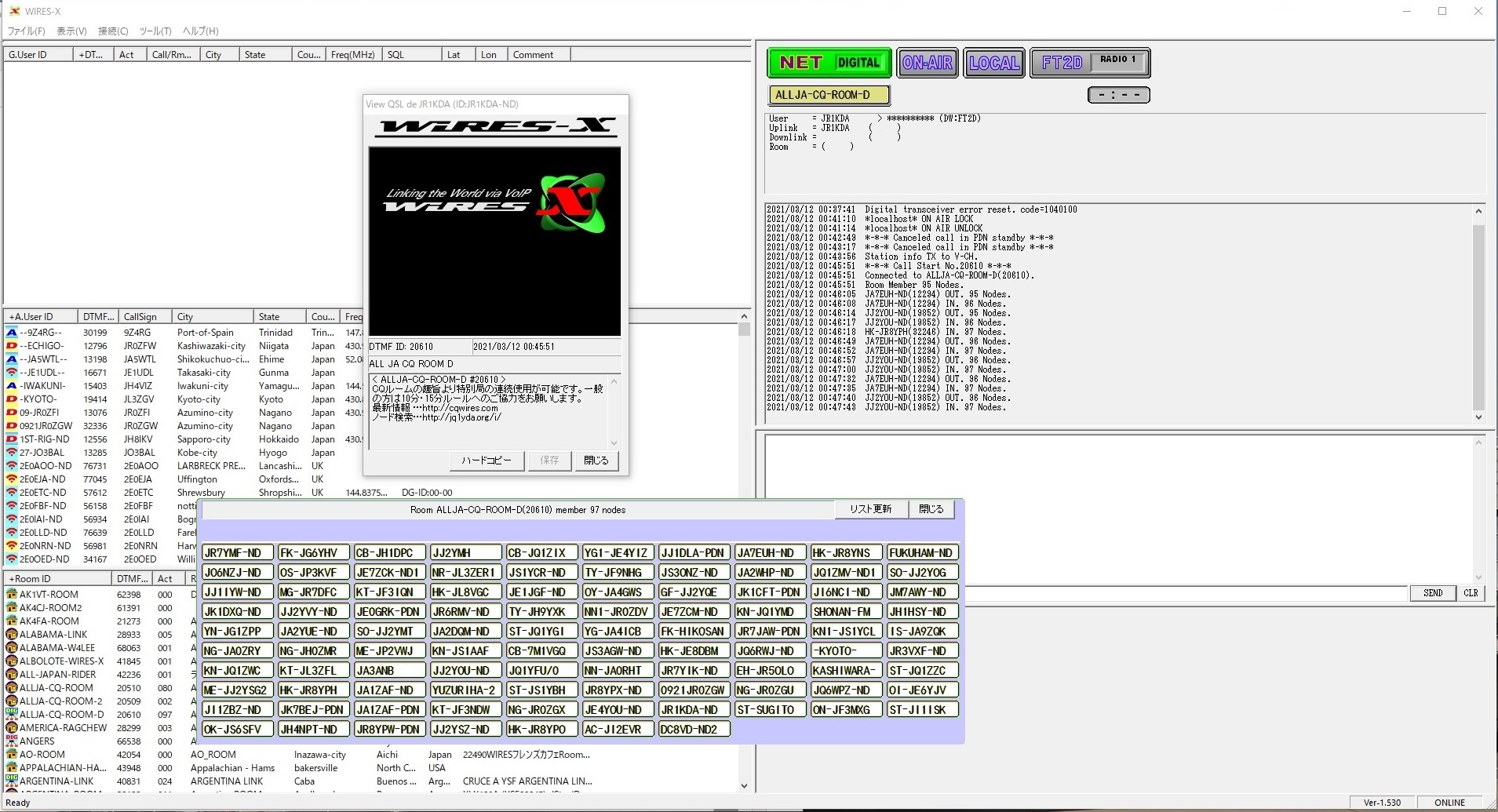Toggle the ON-AIR lock indicator
The image size is (1498, 812).
(928, 63)
